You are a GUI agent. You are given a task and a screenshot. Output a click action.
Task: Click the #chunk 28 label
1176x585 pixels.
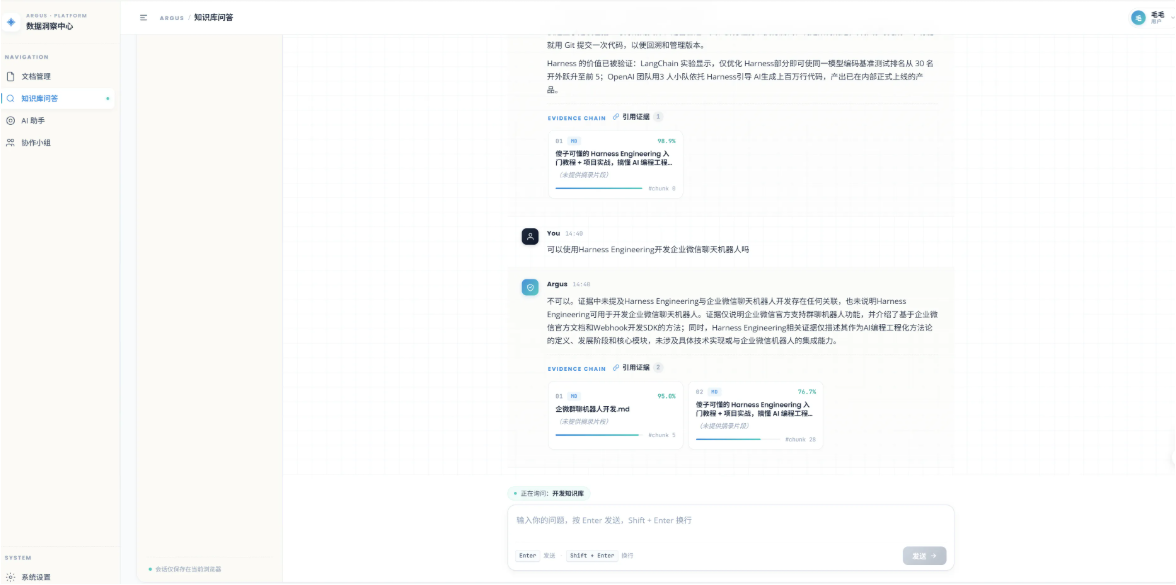pyautogui.click(x=801, y=440)
